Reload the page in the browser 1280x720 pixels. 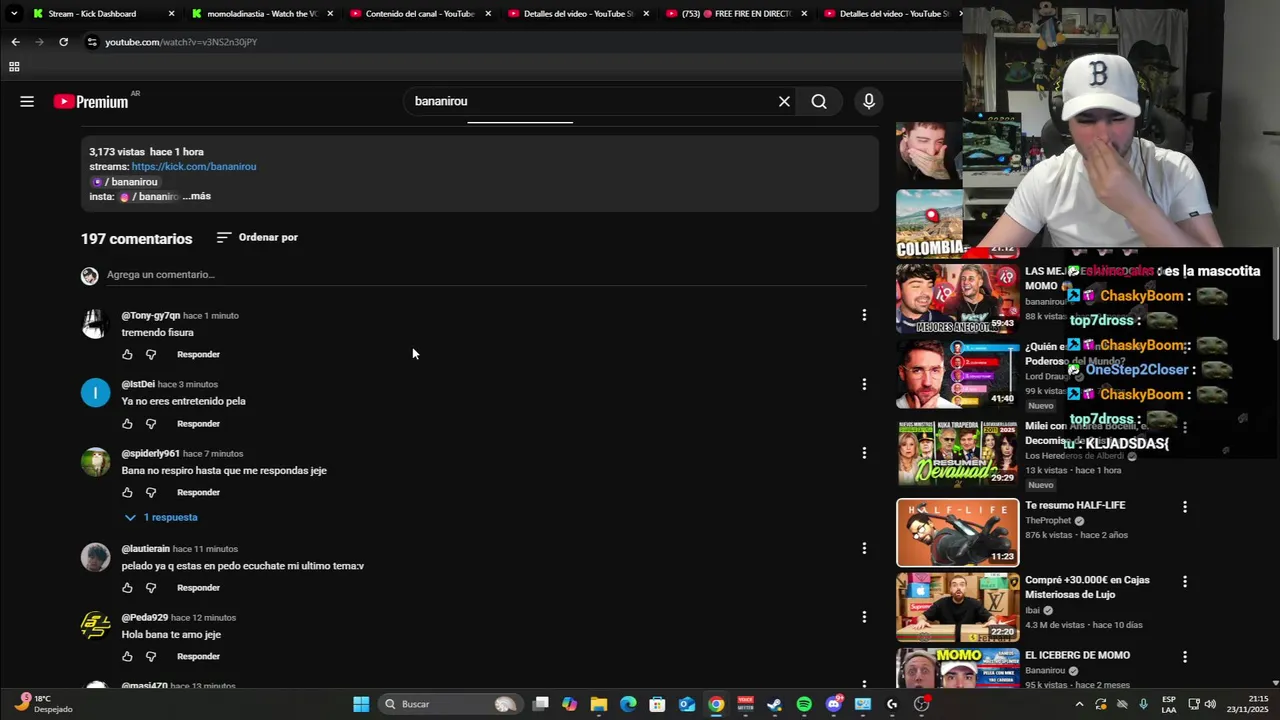[x=63, y=42]
